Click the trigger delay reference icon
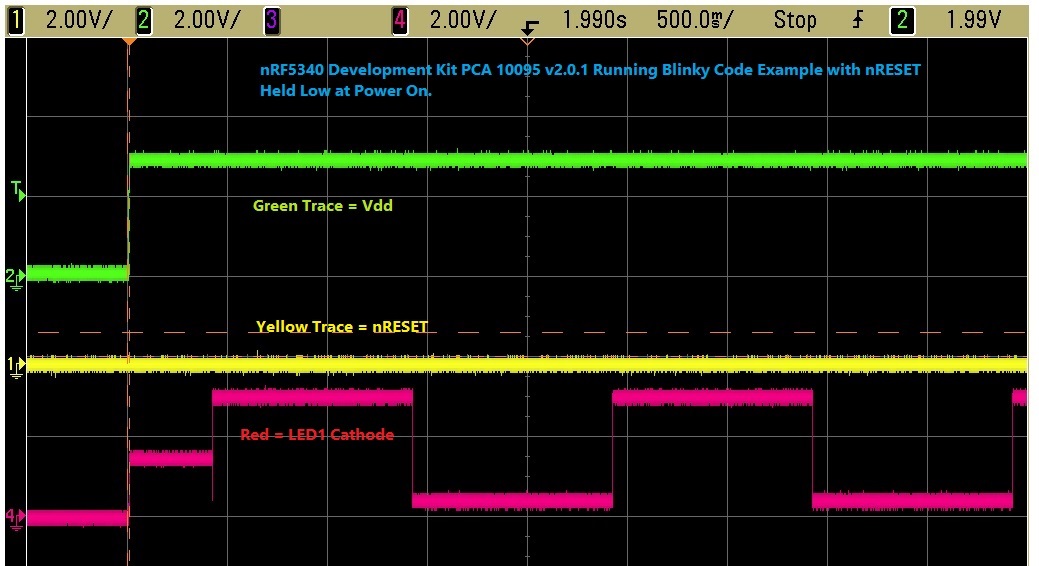 click(529, 27)
